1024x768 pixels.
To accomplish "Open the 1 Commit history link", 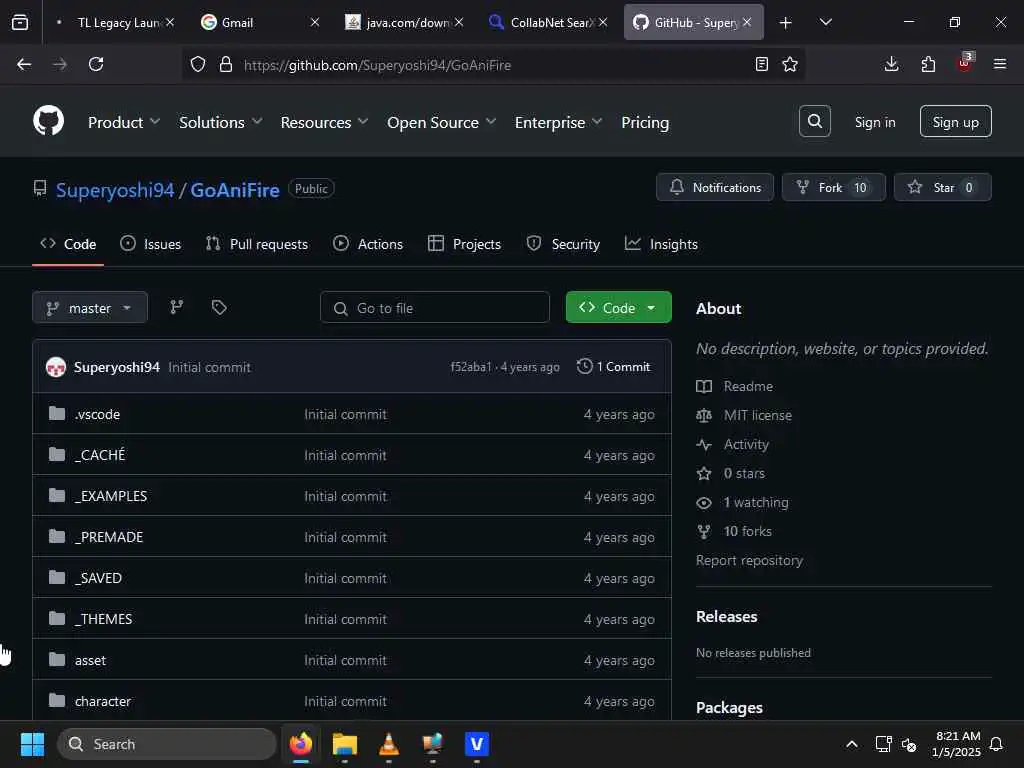I will coord(614,366).
